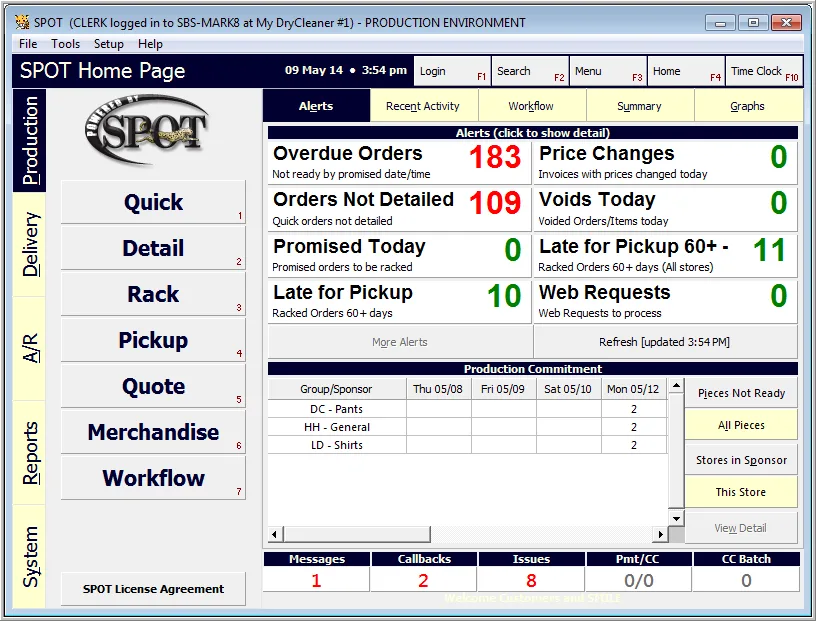Show Overdue Orders alert detail
Image resolution: width=816 pixels, height=621 pixels.
399,162
